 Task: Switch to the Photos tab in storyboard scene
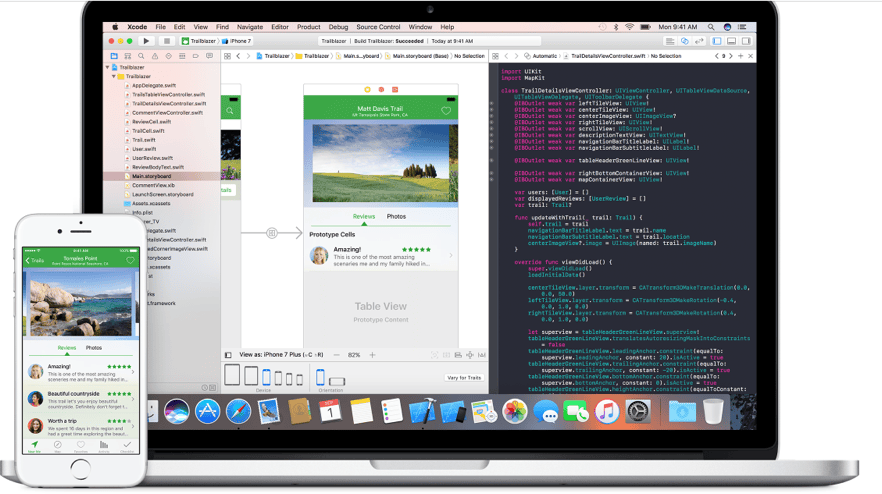tap(396, 217)
